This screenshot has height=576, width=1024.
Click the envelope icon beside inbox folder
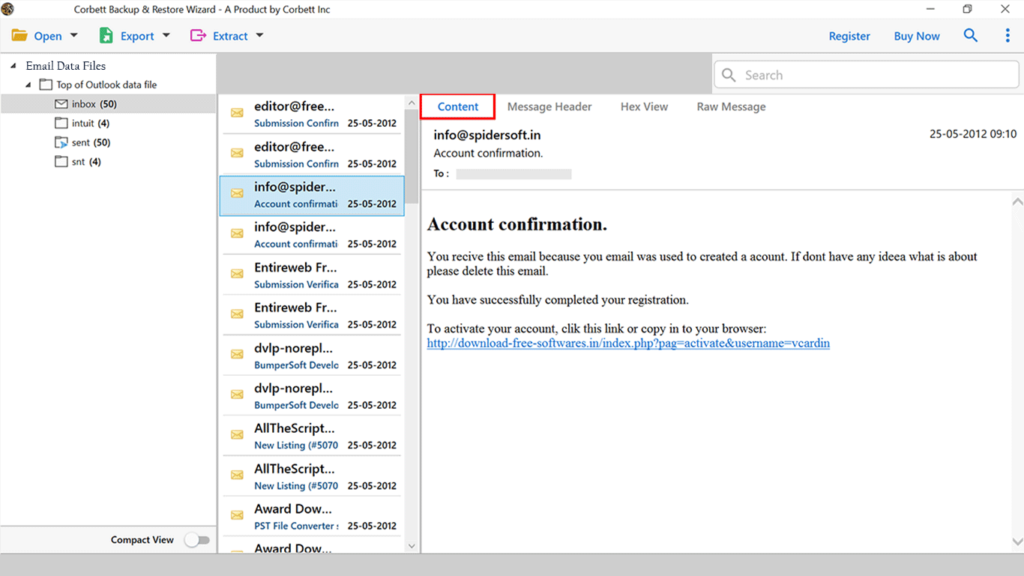(x=60, y=103)
